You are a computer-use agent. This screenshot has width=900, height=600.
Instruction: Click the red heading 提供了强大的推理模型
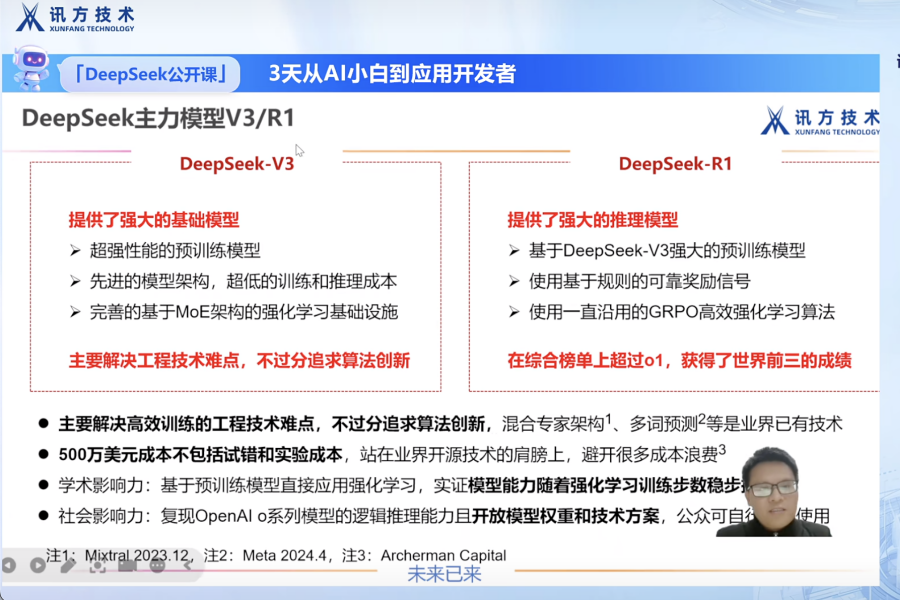tap(592, 220)
